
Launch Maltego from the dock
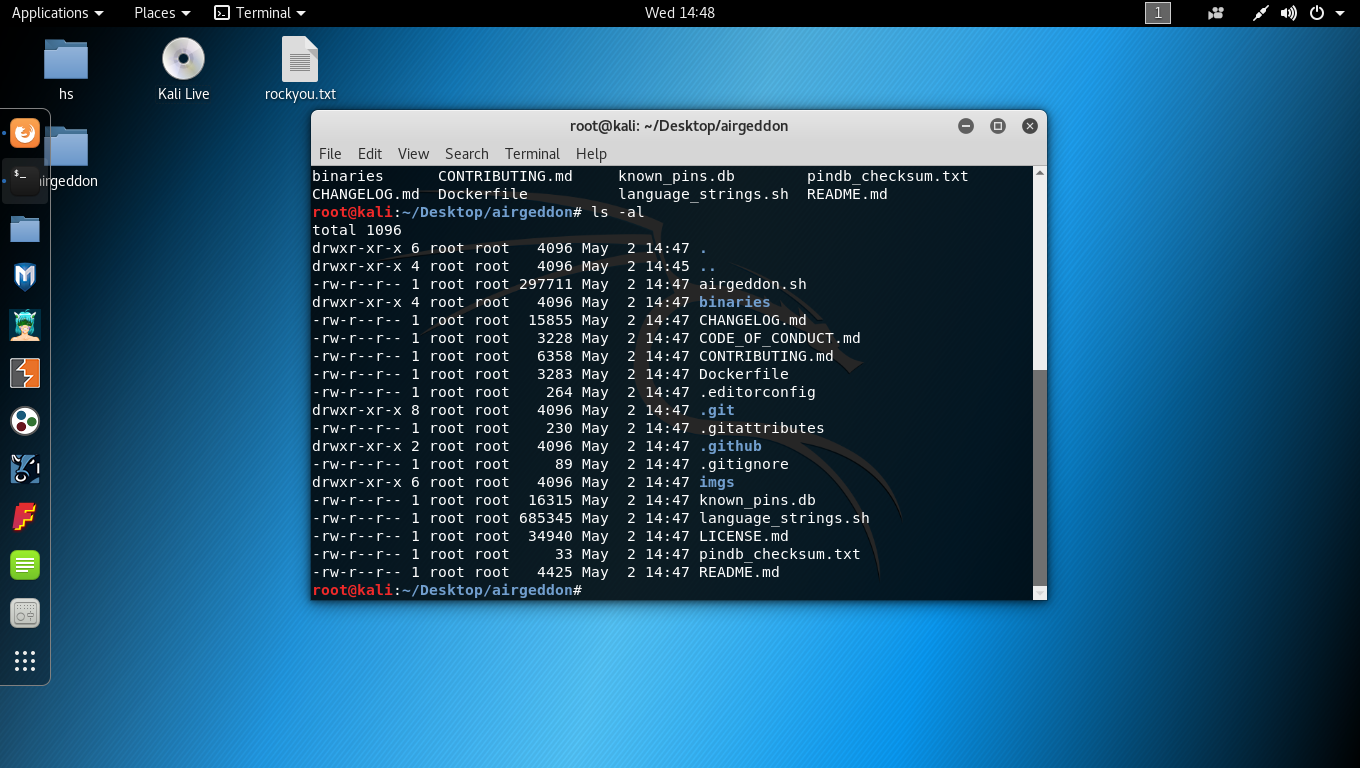pyautogui.click(x=25, y=421)
